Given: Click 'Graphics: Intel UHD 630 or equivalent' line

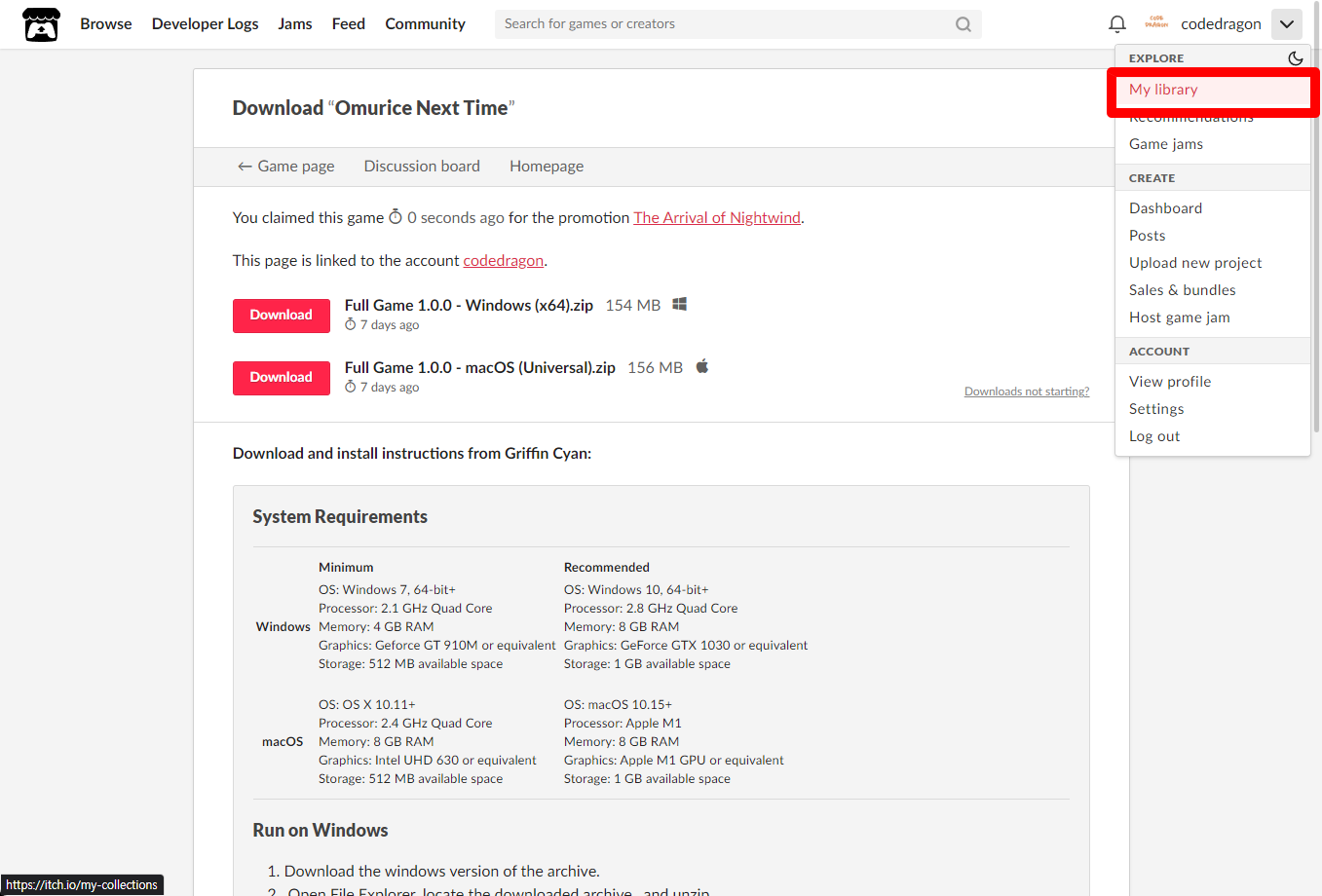Looking at the screenshot, I should click(428, 761).
